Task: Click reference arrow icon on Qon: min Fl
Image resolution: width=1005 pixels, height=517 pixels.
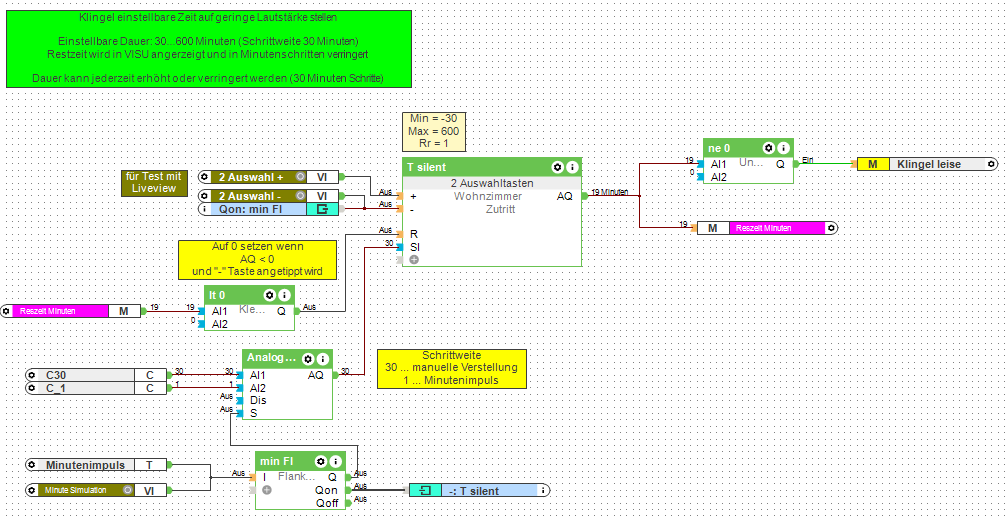Action: (322, 208)
